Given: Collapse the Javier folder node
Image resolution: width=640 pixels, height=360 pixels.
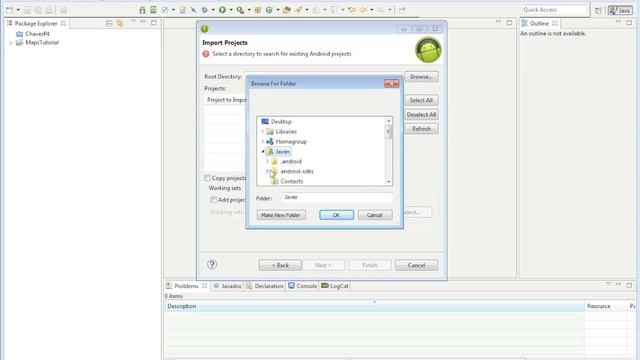Looking at the screenshot, I should click(x=262, y=151).
